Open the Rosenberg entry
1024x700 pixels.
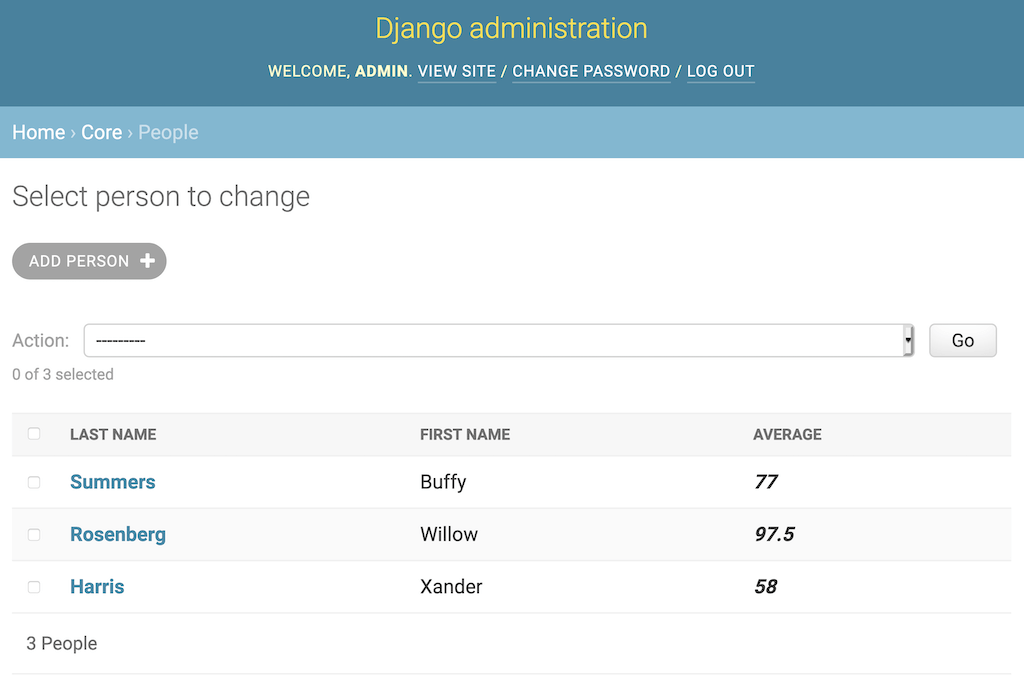118,534
